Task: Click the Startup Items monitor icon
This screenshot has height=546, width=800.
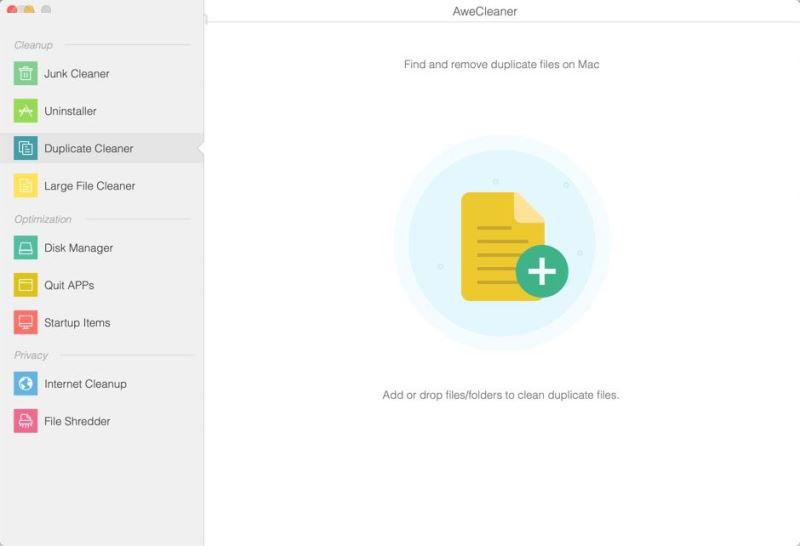Action: (x=26, y=322)
